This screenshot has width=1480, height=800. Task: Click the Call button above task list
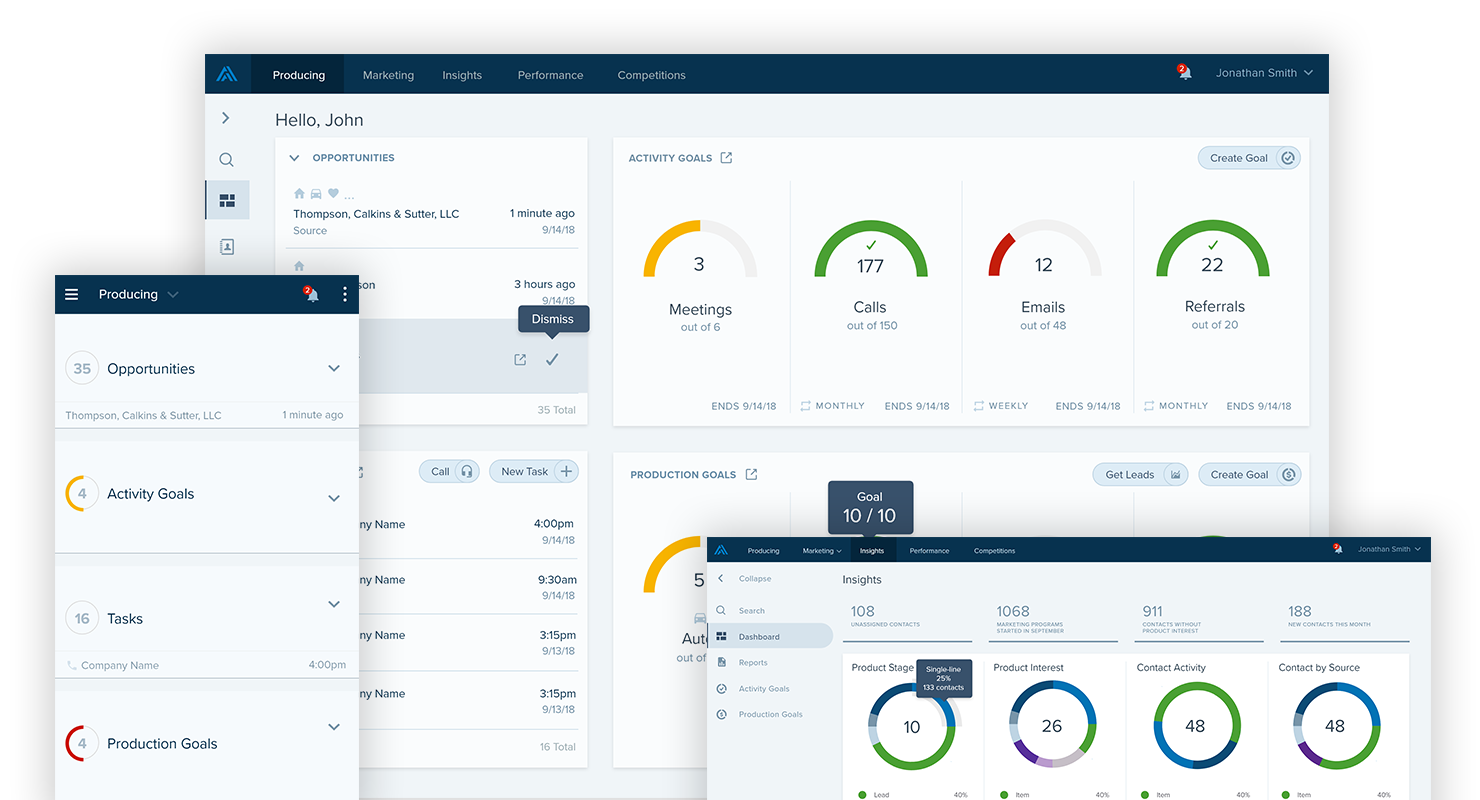tap(449, 471)
